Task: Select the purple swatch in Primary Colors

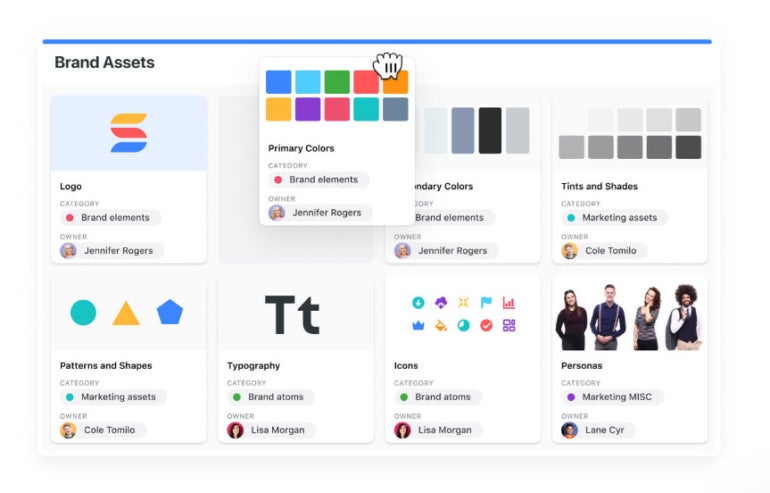Action: 308,109
